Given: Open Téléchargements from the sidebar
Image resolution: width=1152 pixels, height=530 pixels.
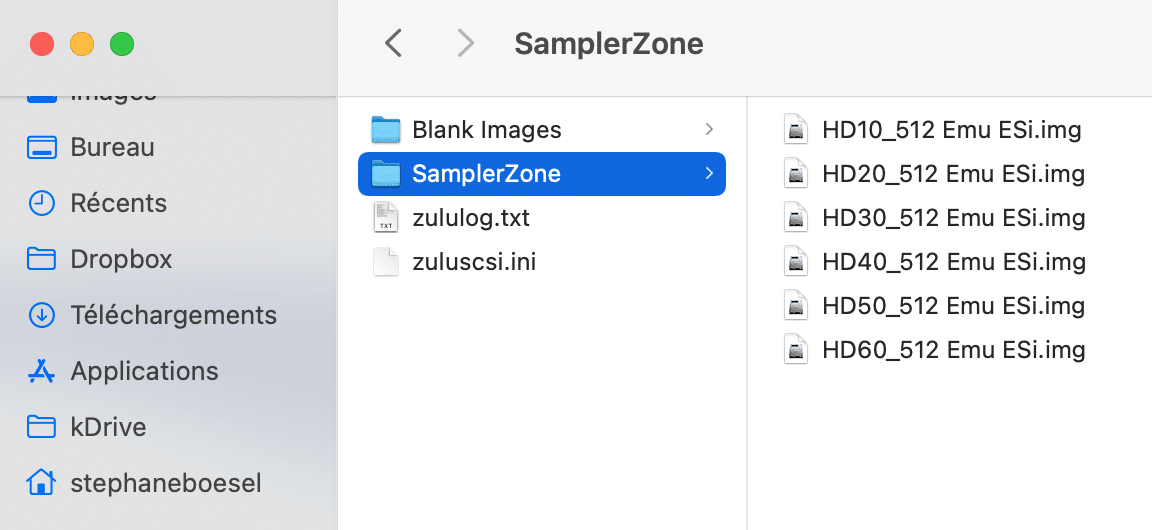Looking at the screenshot, I should (x=173, y=316).
